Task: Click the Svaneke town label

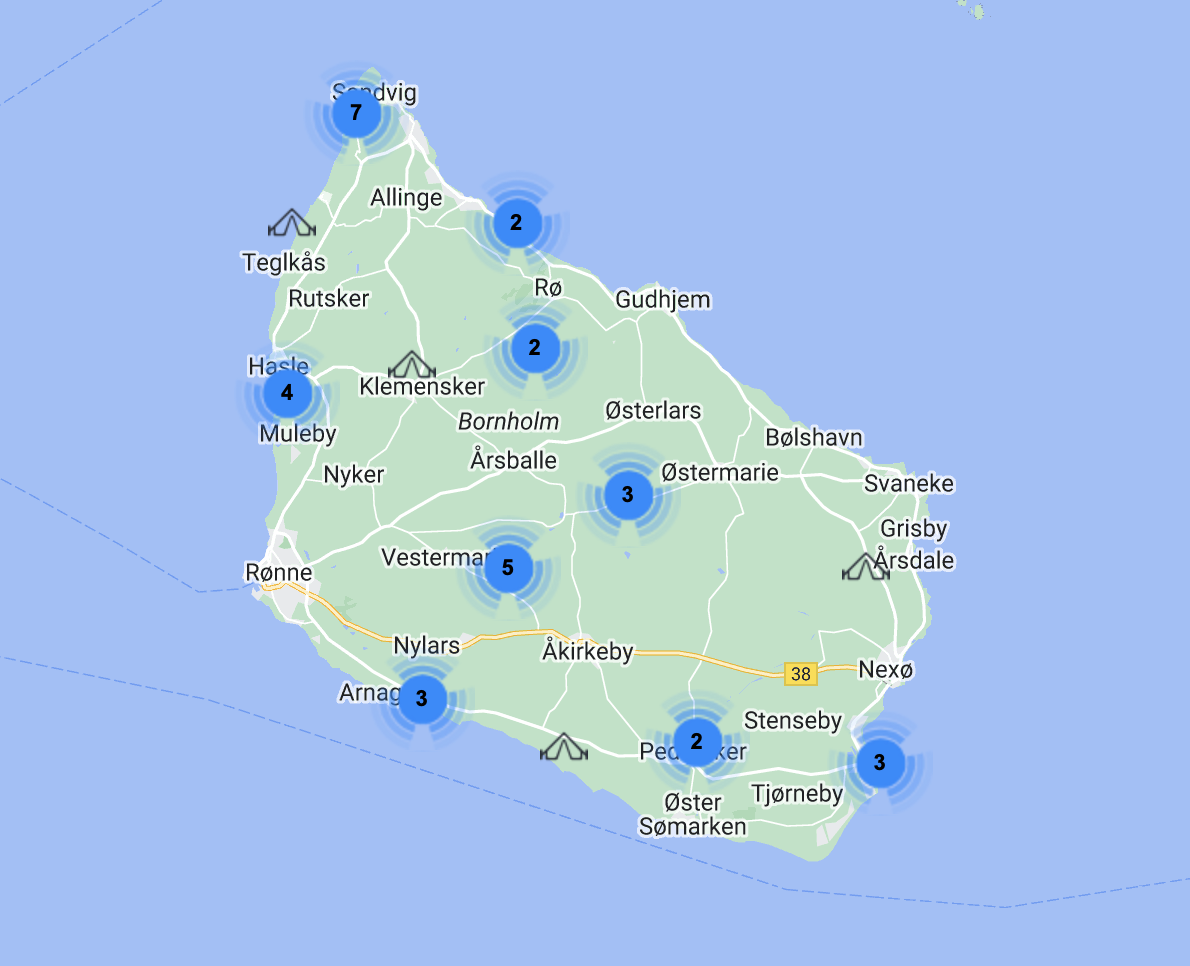Action: (x=908, y=483)
